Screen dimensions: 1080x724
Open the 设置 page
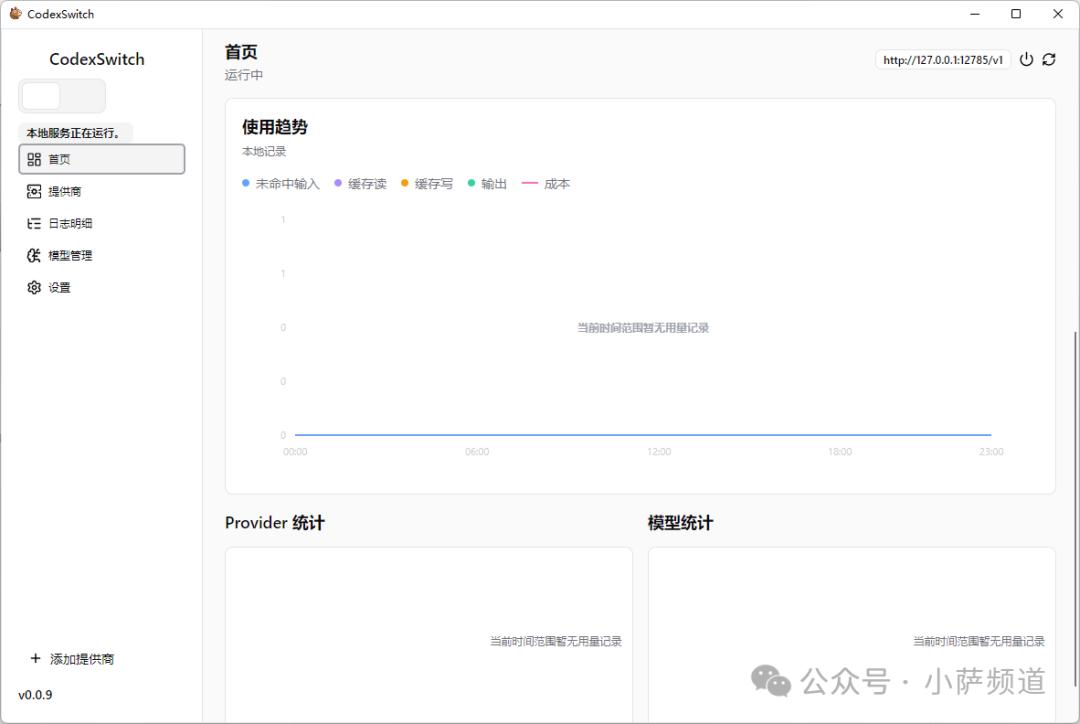point(102,287)
